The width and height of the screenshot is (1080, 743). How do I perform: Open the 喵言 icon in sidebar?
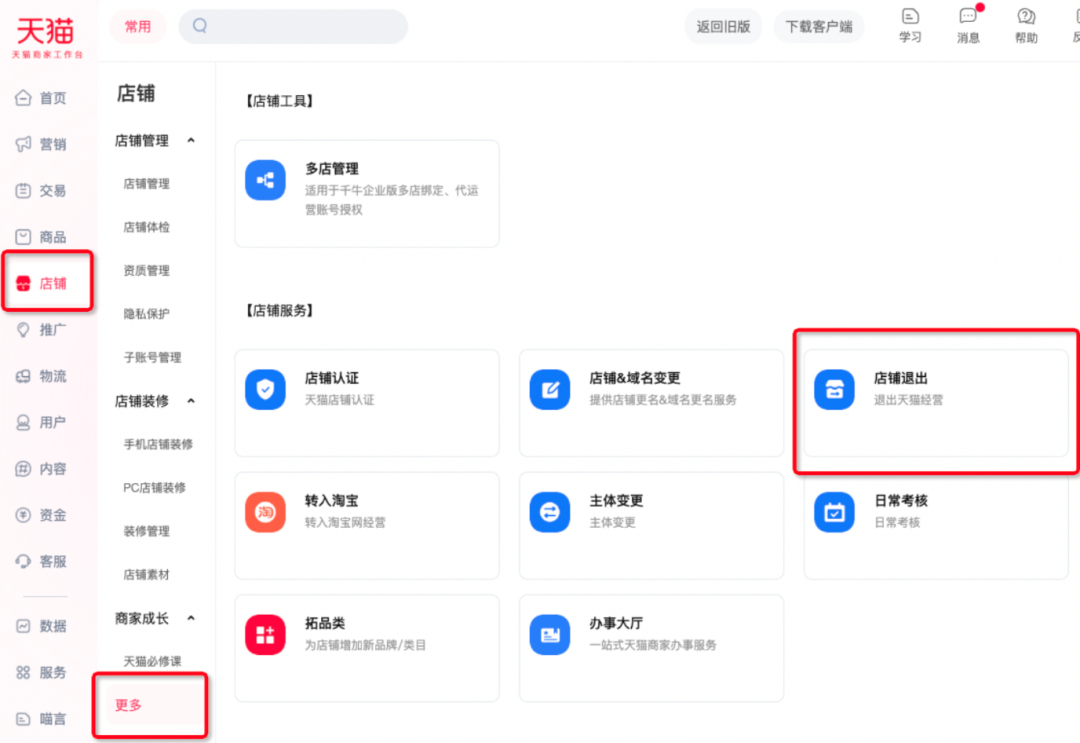[x=23, y=719]
